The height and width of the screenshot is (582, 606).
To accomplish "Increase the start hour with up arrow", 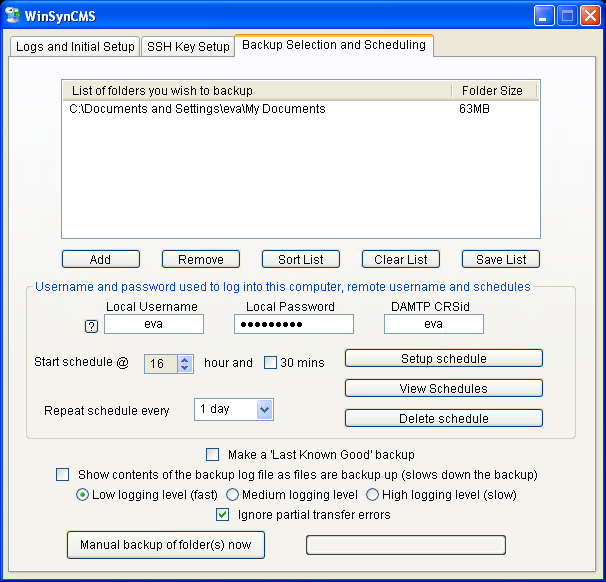I will click(184, 359).
